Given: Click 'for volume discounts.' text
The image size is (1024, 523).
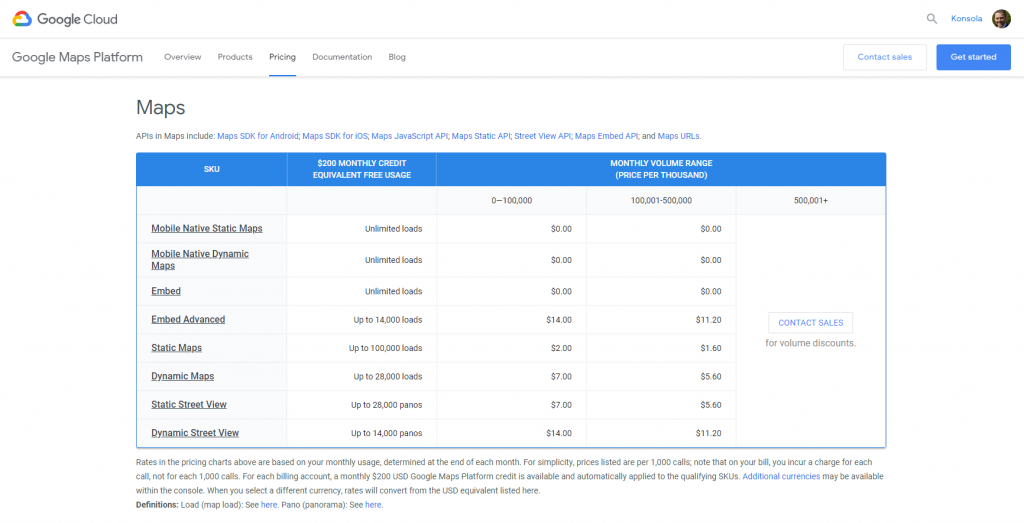Looking at the screenshot, I should [810, 343].
